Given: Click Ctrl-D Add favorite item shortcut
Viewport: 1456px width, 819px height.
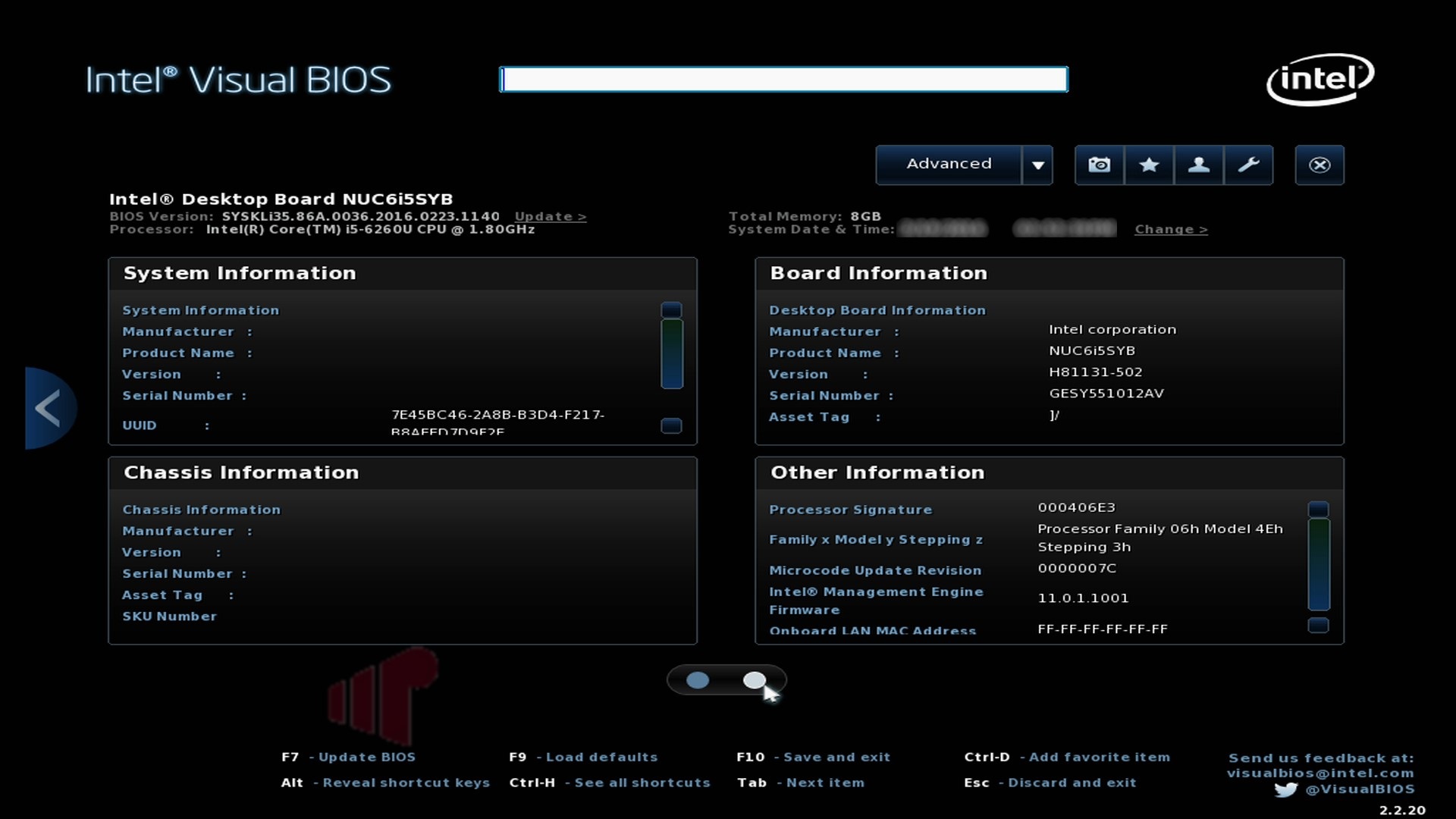Looking at the screenshot, I should pyautogui.click(x=1067, y=757).
